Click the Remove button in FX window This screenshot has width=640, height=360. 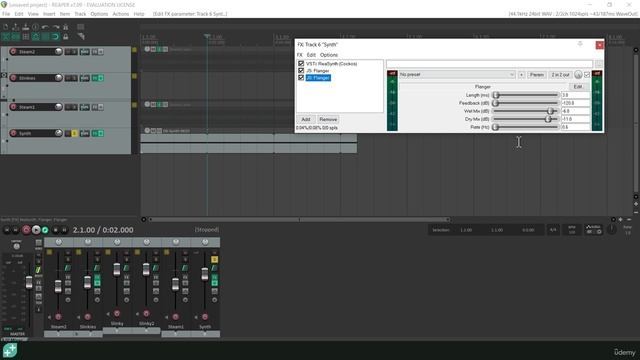pos(328,119)
